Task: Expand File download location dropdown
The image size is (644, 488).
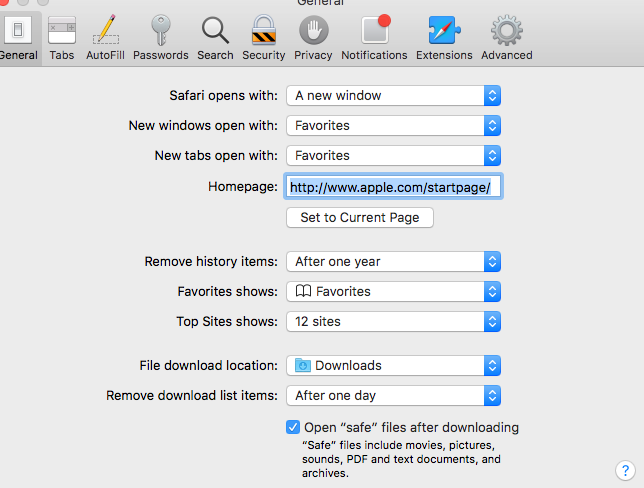Action: (393, 365)
